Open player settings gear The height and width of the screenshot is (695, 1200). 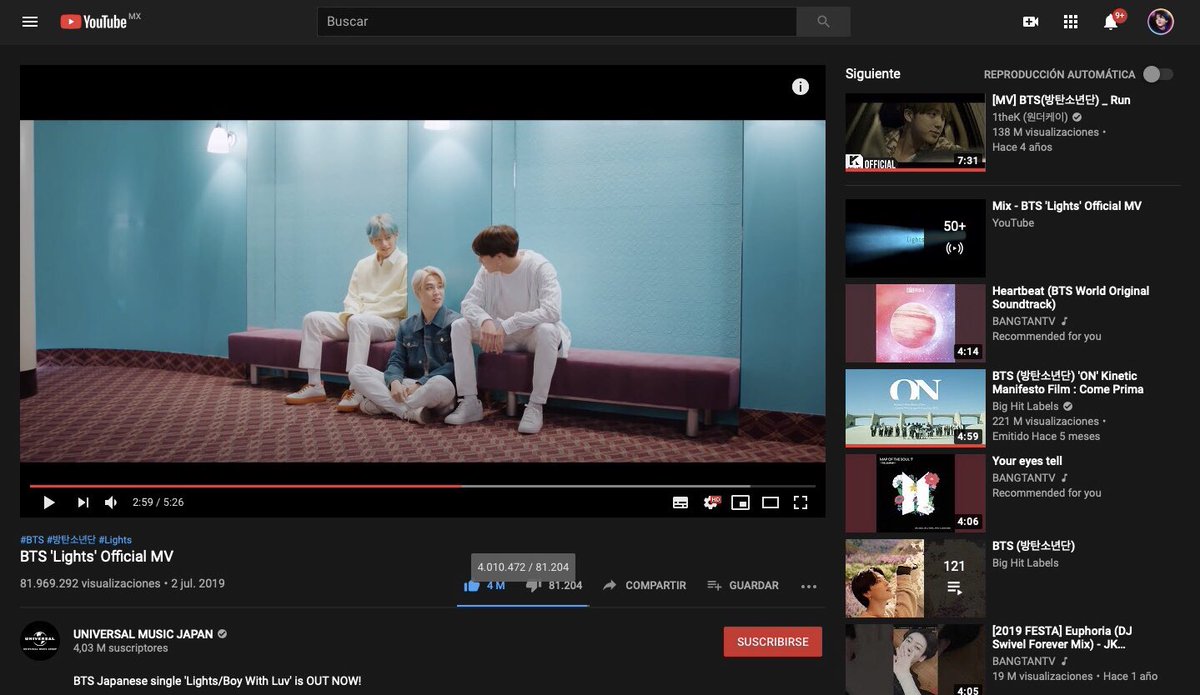711,502
